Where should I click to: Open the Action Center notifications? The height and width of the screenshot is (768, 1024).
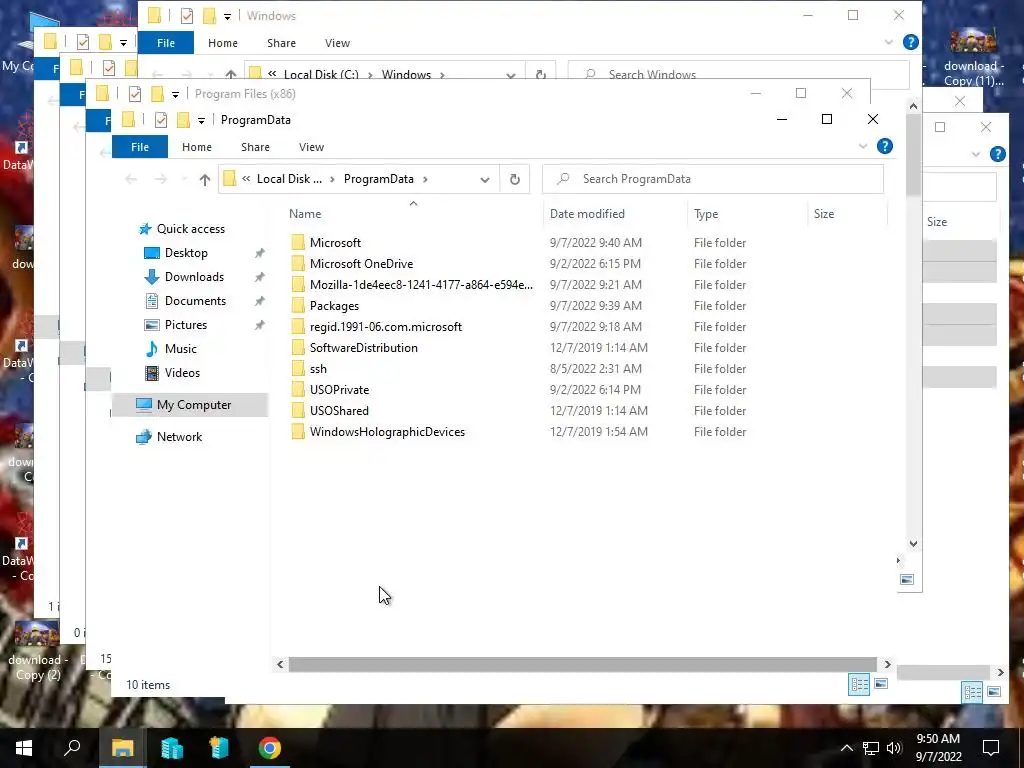991,748
